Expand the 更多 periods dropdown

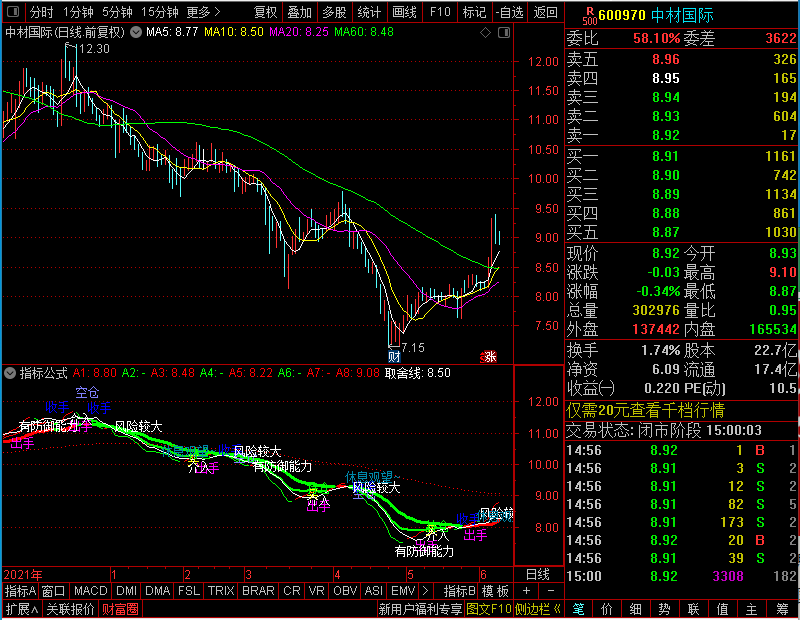pyautogui.click(x=203, y=12)
